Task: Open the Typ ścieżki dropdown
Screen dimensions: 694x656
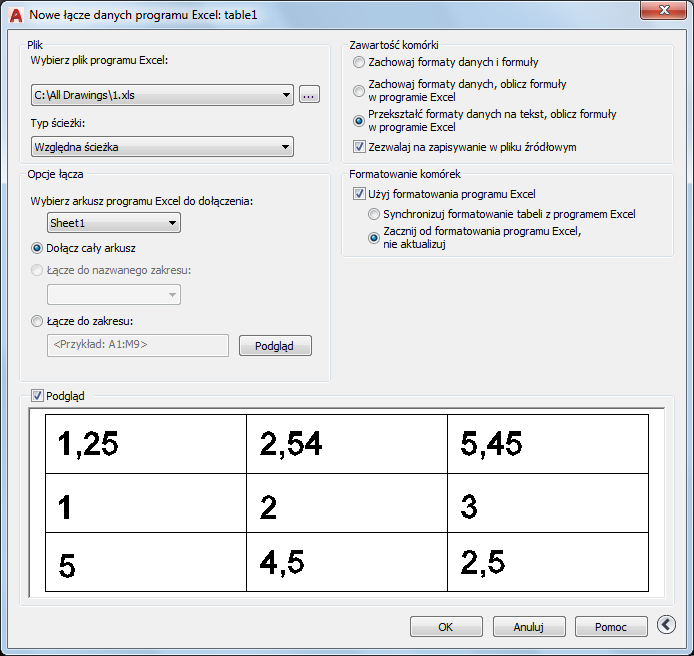Action: (162, 147)
